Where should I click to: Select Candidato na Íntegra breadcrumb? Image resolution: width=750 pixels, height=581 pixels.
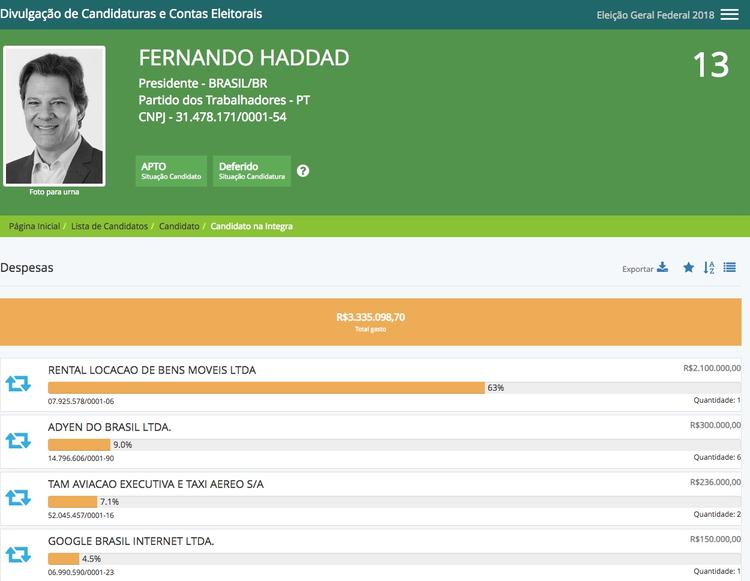(251, 226)
